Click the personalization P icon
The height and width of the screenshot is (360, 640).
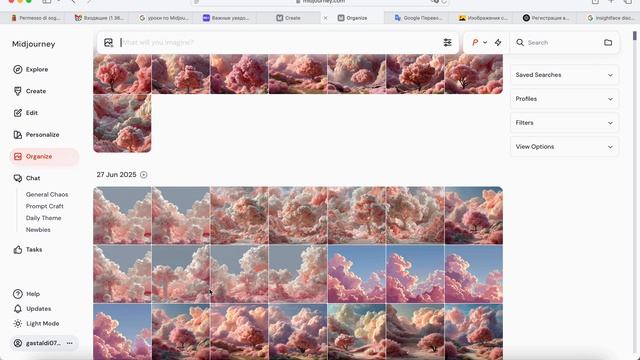pyautogui.click(x=475, y=42)
